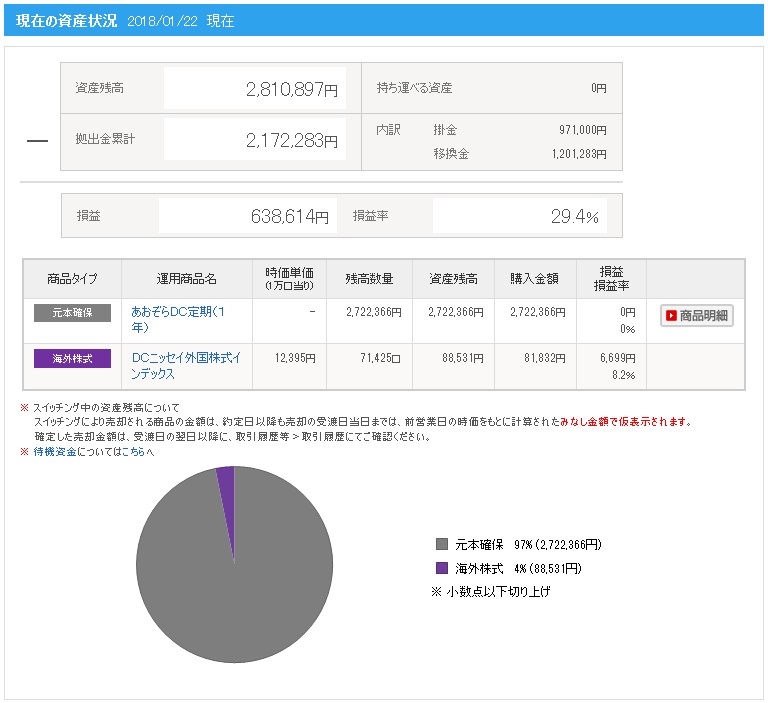Click the 時価単価 column header
Screen dimensions: 768x703
click(289, 279)
